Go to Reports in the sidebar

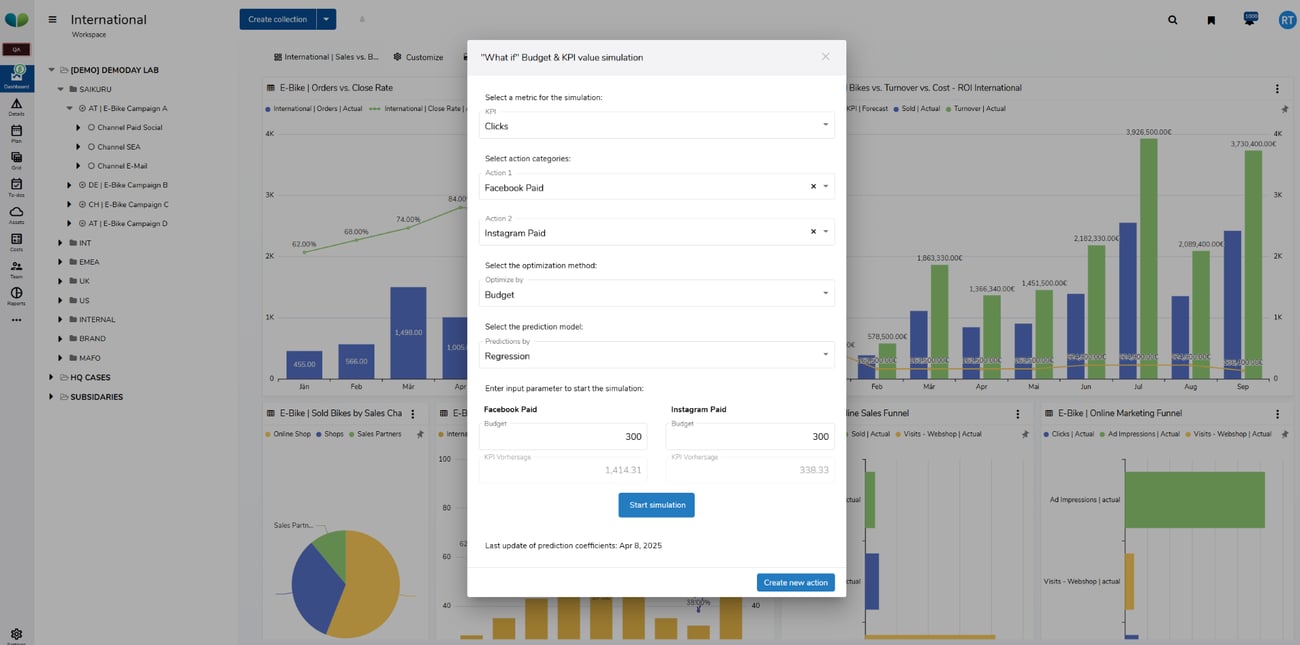click(16, 295)
